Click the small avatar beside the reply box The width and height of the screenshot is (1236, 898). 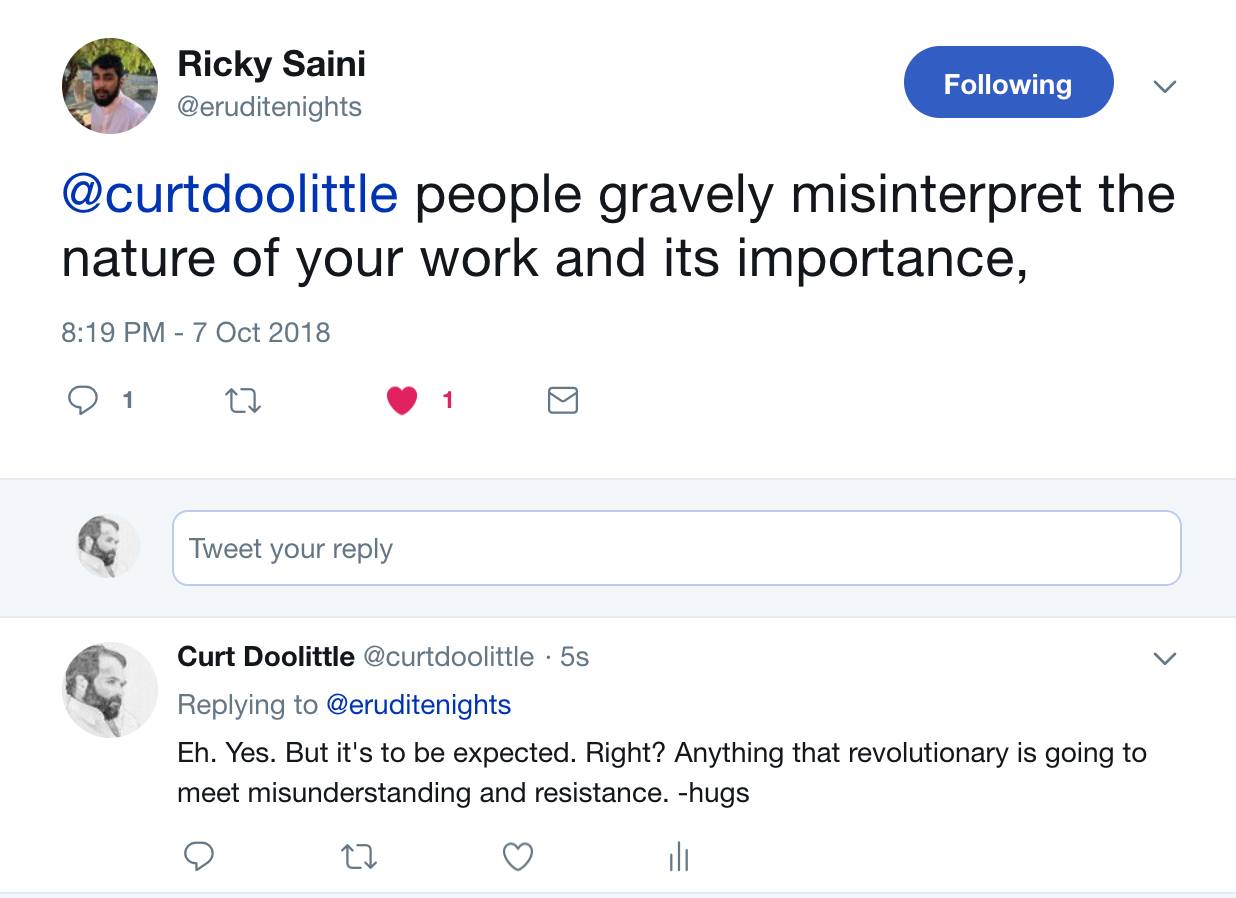(109, 546)
